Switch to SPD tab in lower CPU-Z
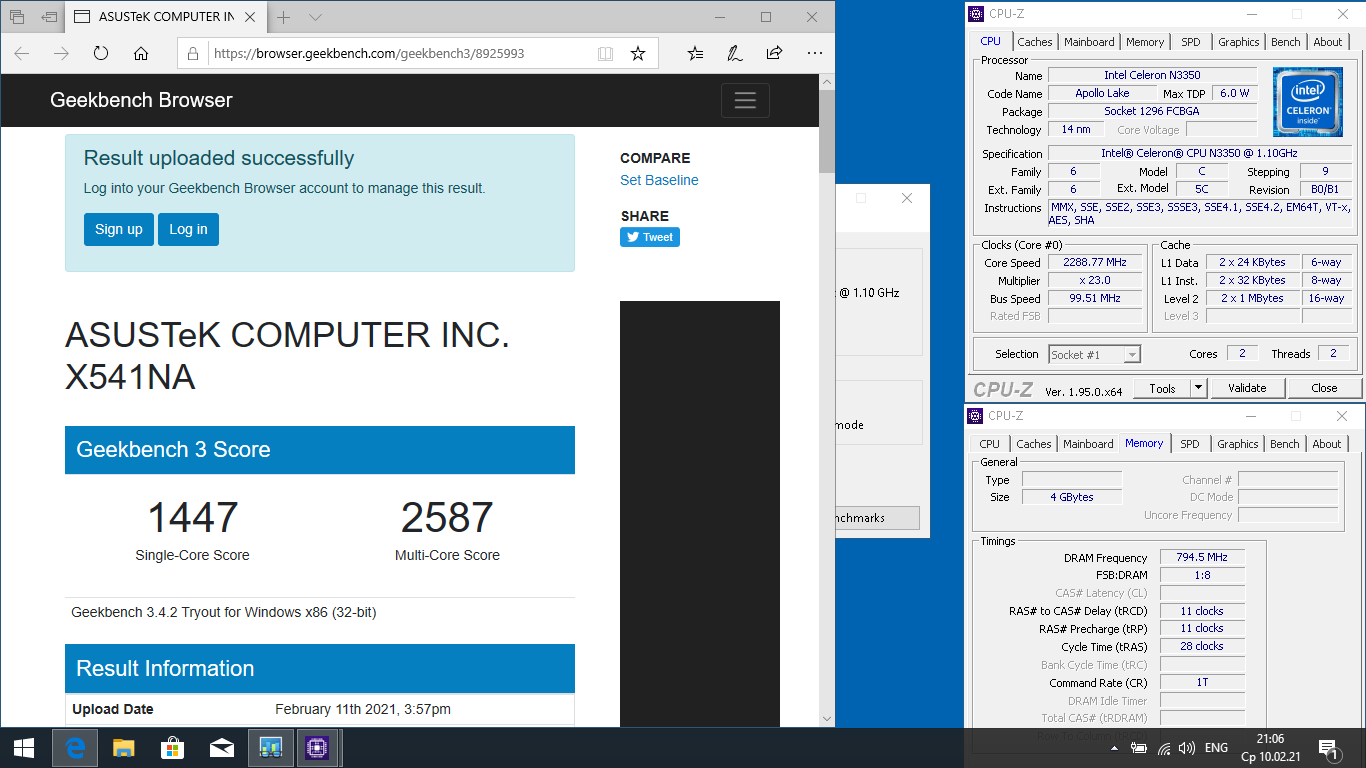 1189,444
